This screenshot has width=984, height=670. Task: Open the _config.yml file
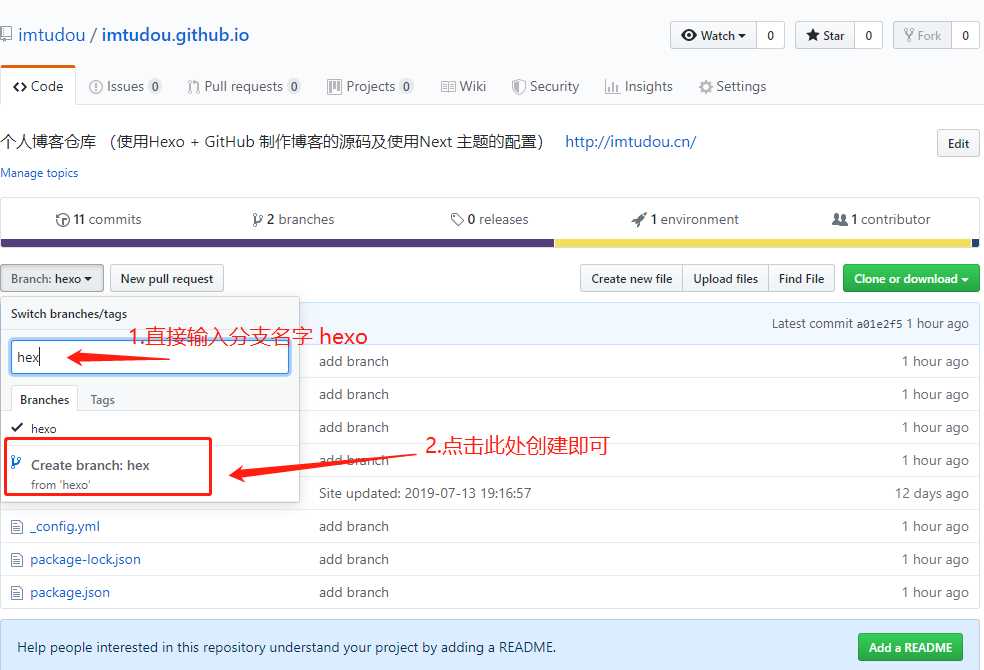point(65,527)
